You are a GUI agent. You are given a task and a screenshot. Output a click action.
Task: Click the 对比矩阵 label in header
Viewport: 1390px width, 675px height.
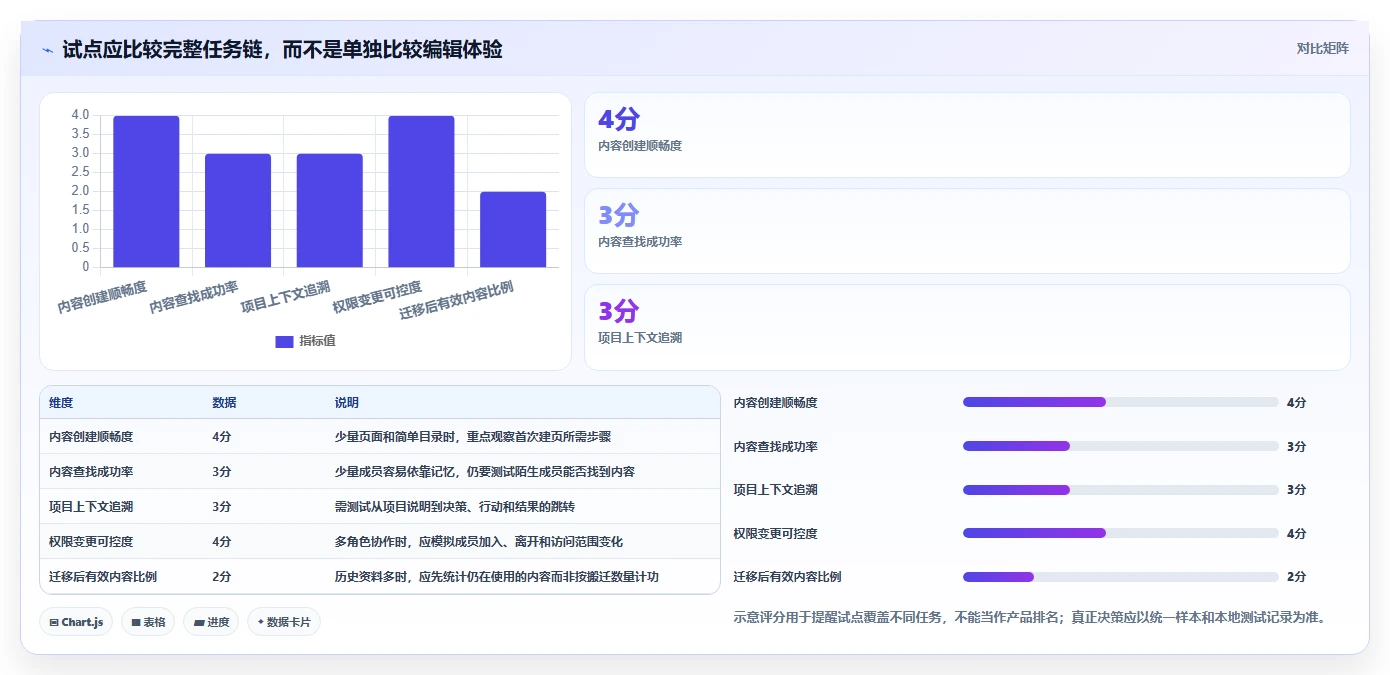coord(1322,48)
